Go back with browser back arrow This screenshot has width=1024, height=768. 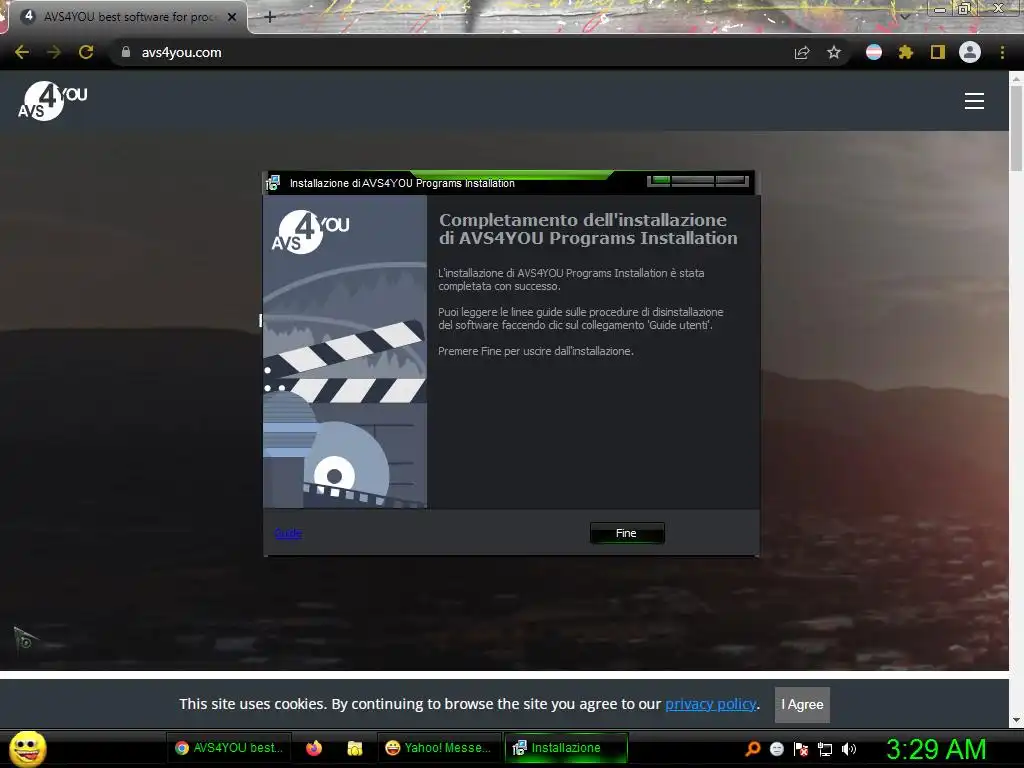point(22,52)
